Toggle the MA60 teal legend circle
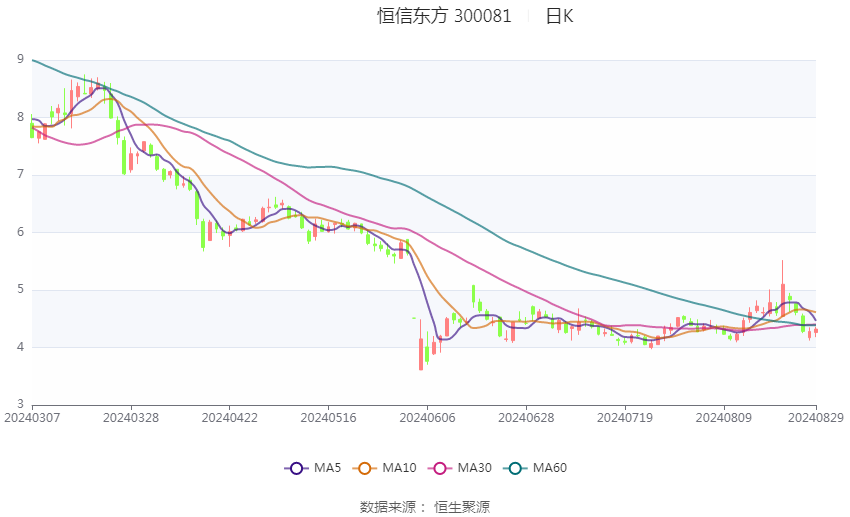The image size is (850, 517). (515, 468)
